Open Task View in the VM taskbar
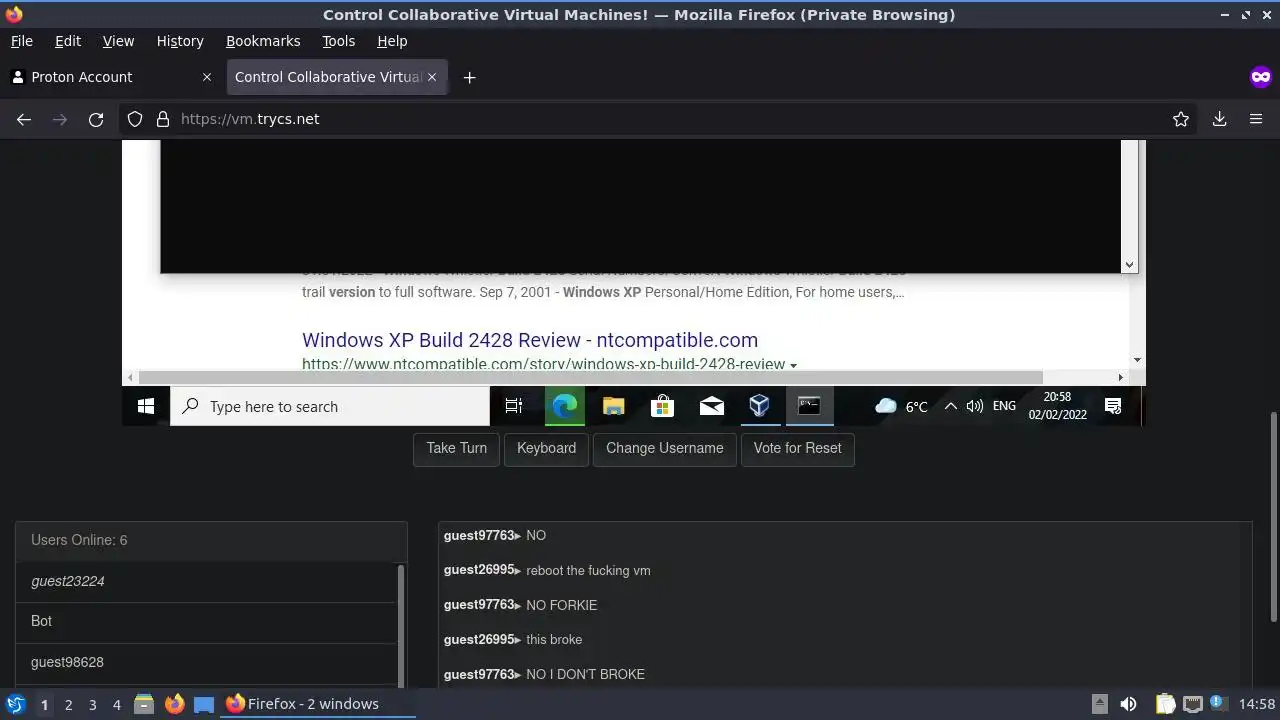Screen dimensions: 1280x720 (x=514, y=406)
